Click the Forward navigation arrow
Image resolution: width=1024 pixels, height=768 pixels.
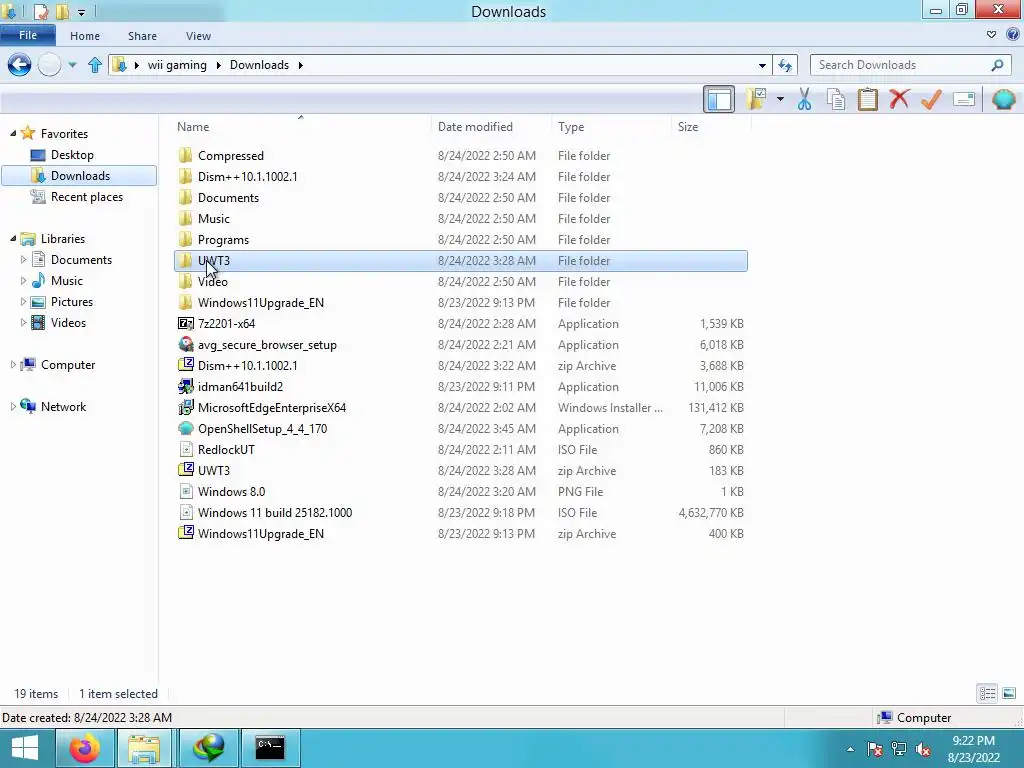click(x=49, y=65)
